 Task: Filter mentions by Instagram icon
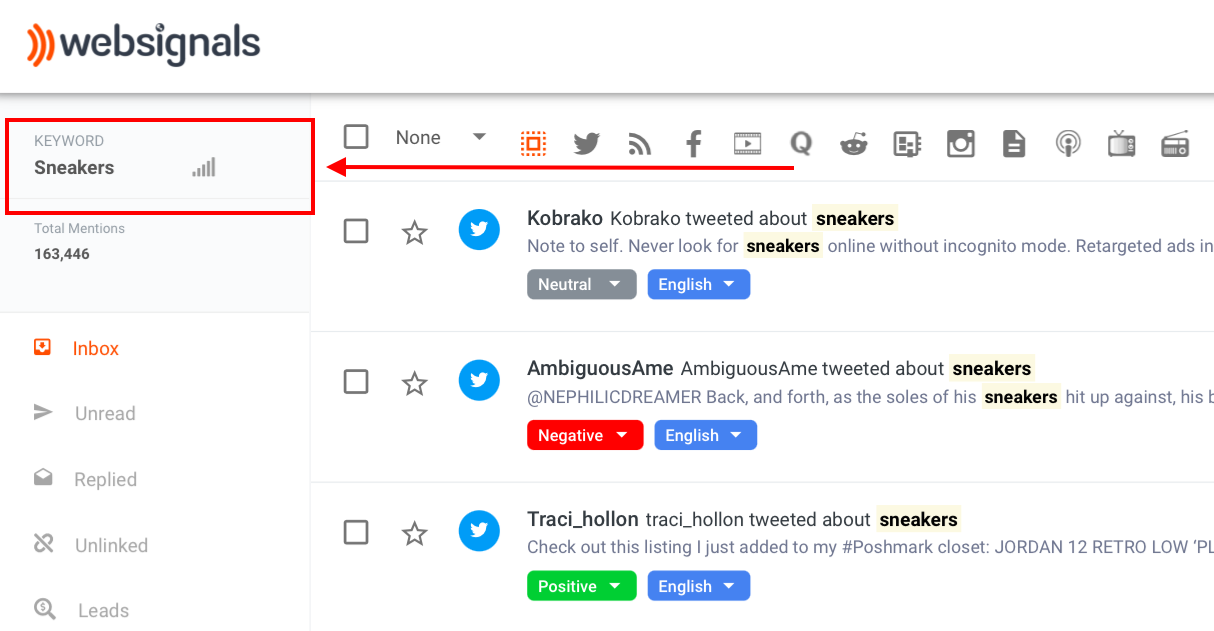point(961,144)
